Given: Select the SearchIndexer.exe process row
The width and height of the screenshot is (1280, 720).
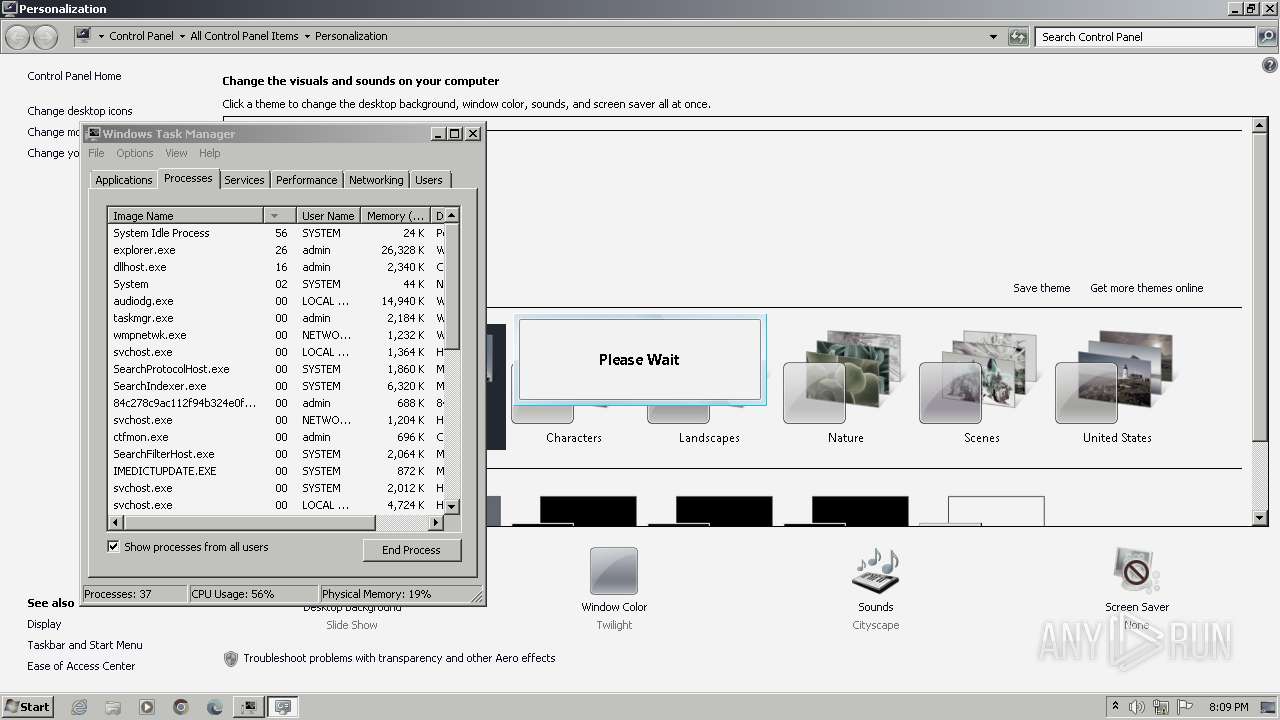Looking at the screenshot, I should click(275, 386).
